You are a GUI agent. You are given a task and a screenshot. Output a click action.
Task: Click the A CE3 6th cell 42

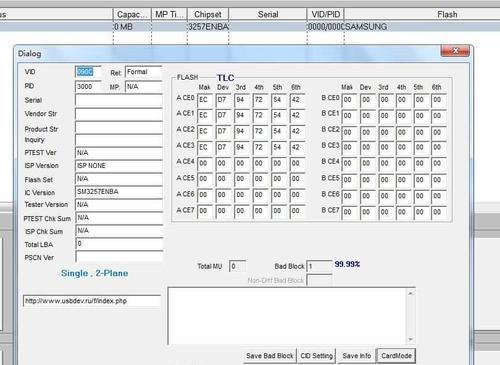(297, 147)
